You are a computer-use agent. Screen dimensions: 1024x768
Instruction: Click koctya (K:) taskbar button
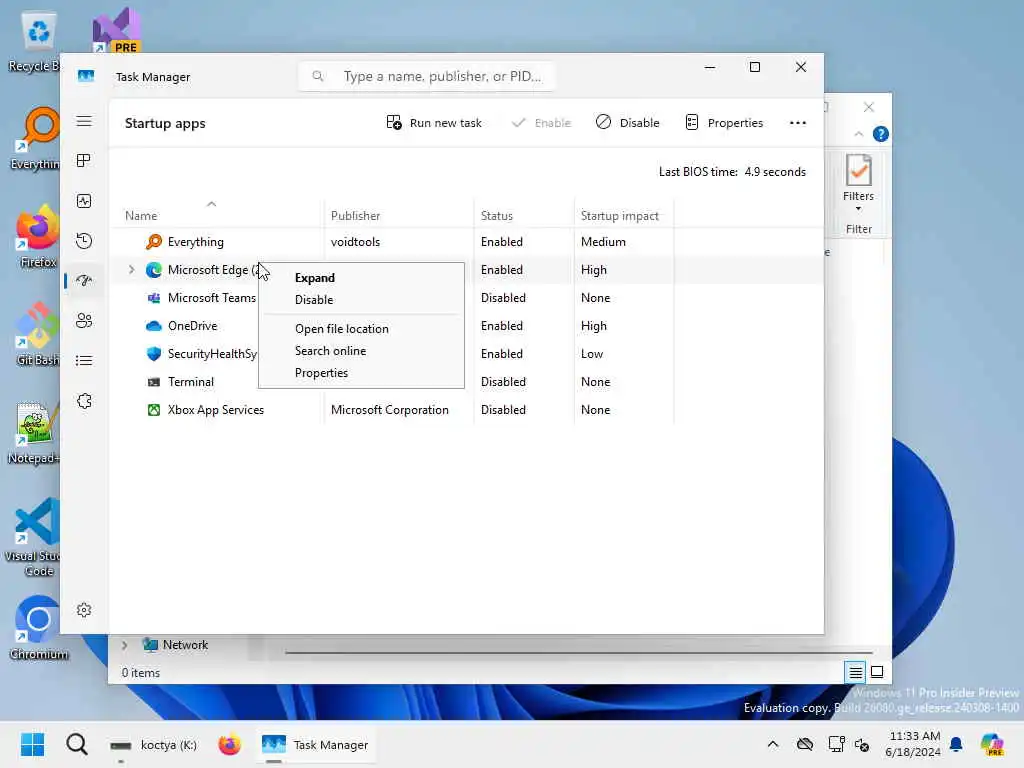point(154,744)
